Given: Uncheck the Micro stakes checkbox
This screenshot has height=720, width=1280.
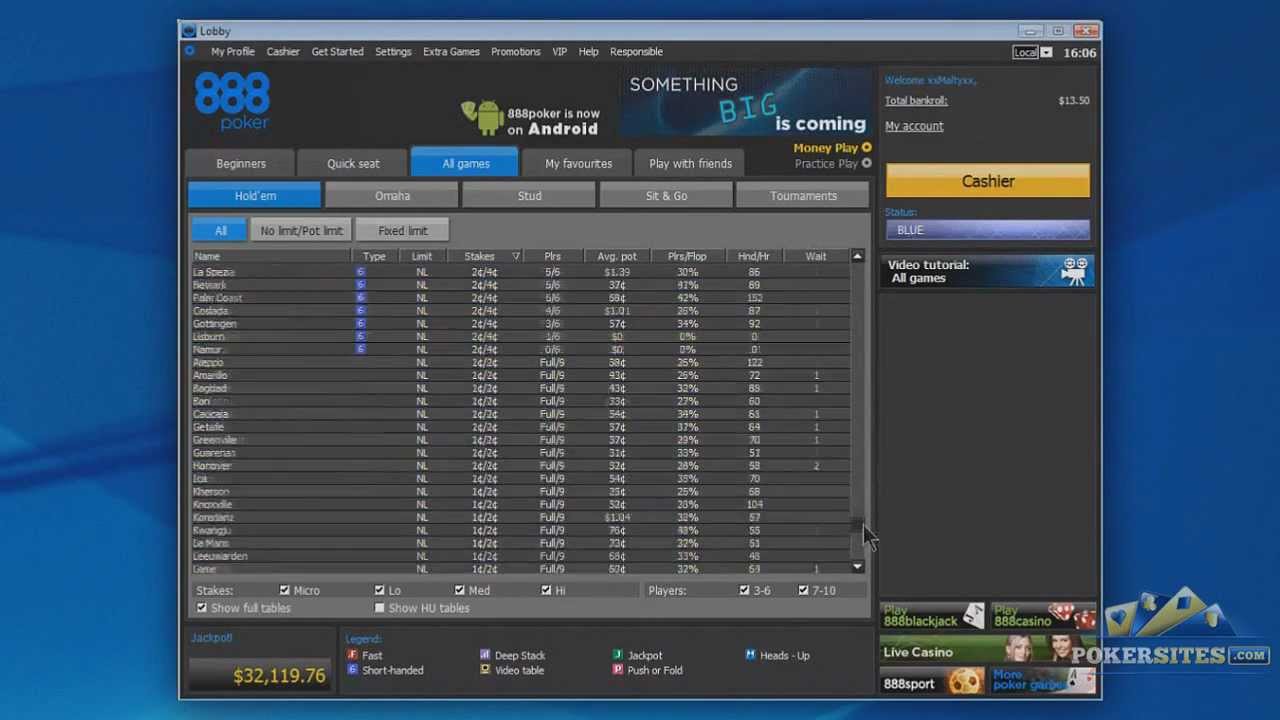Looking at the screenshot, I should pos(285,590).
